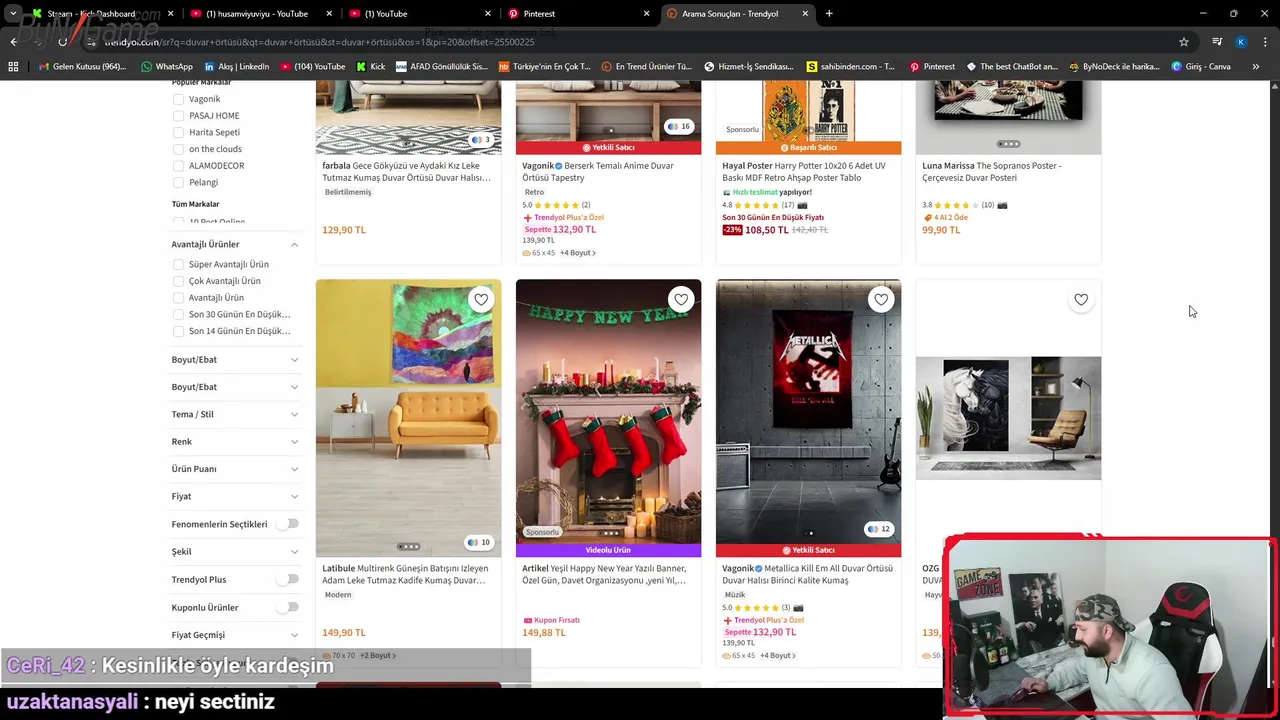Click color variants badge showing 16
1280x720 pixels.
pyautogui.click(x=678, y=127)
